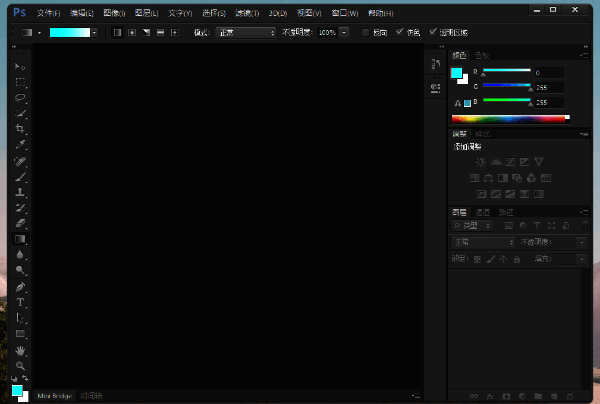Select the Hand tool

click(20, 351)
